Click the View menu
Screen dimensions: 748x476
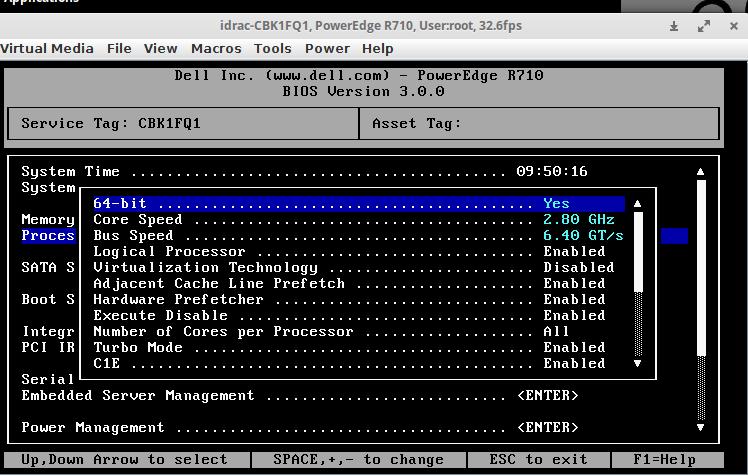point(160,48)
